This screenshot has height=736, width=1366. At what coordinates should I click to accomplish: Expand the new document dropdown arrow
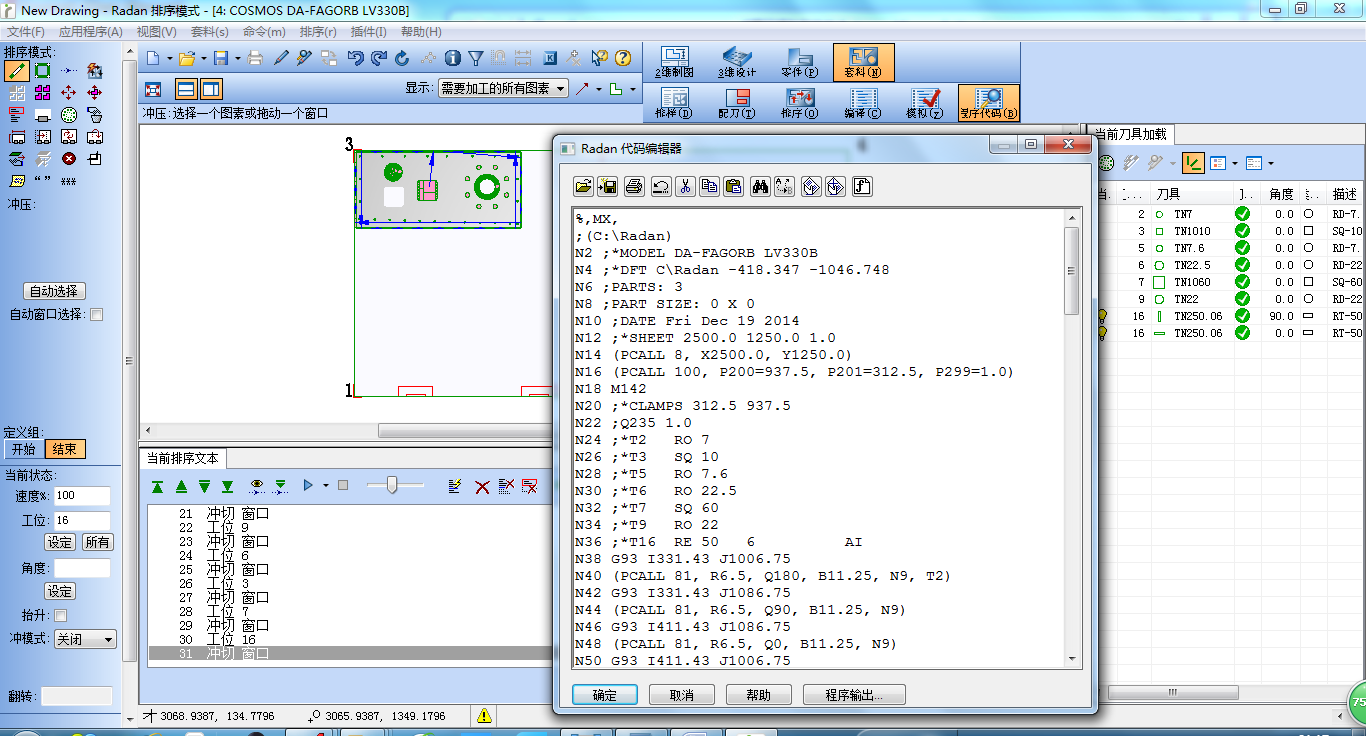171,58
